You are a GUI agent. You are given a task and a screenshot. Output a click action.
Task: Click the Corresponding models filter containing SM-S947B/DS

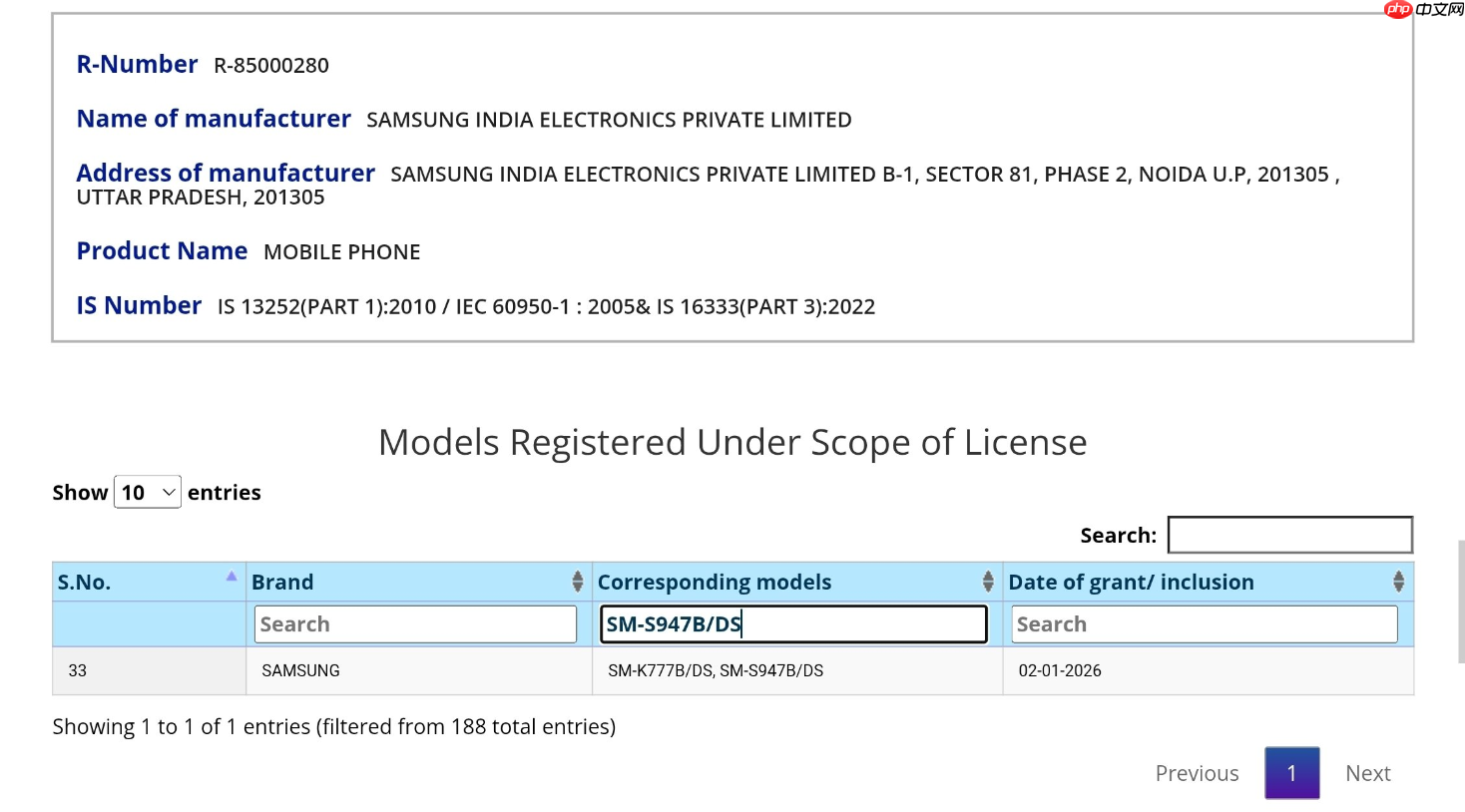point(793,624)
